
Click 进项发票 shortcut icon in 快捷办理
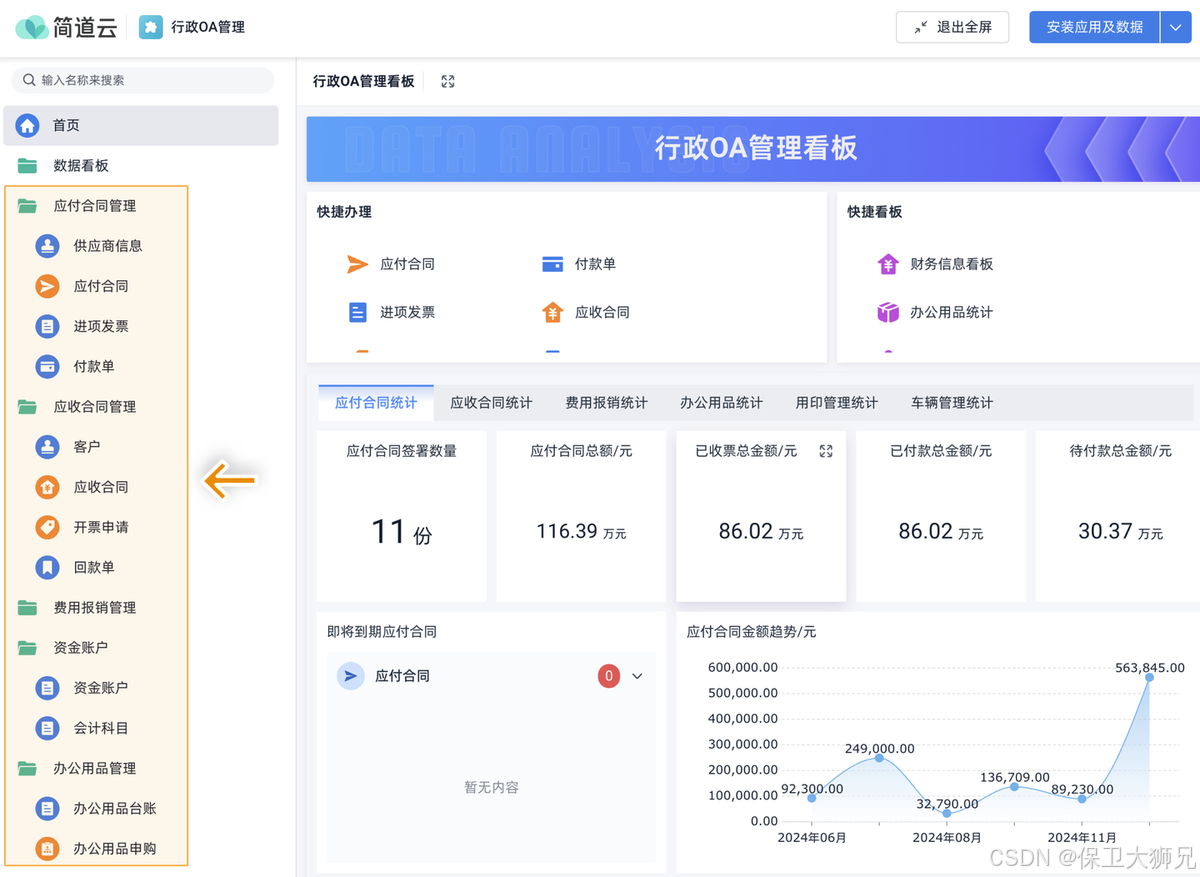click(x=358, y=312)
